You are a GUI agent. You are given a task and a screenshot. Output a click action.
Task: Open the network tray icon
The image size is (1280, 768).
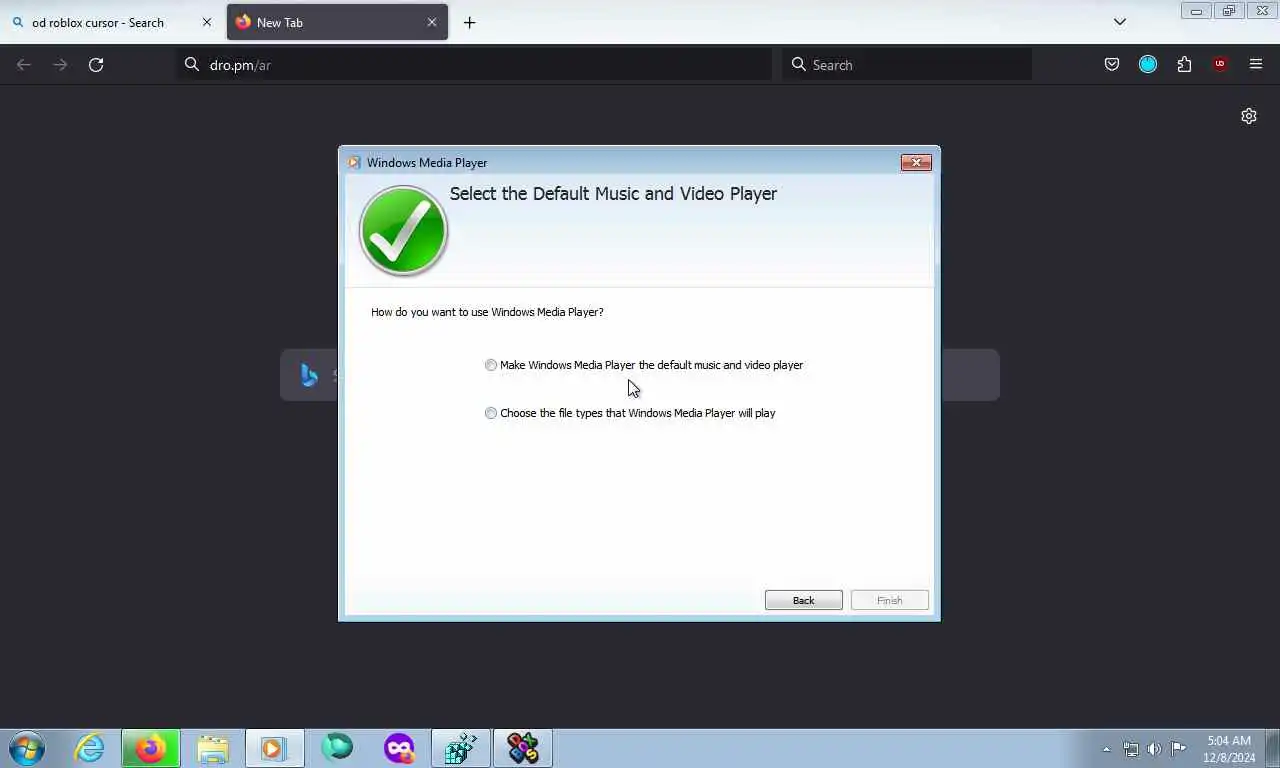(x=1131, y=749)
